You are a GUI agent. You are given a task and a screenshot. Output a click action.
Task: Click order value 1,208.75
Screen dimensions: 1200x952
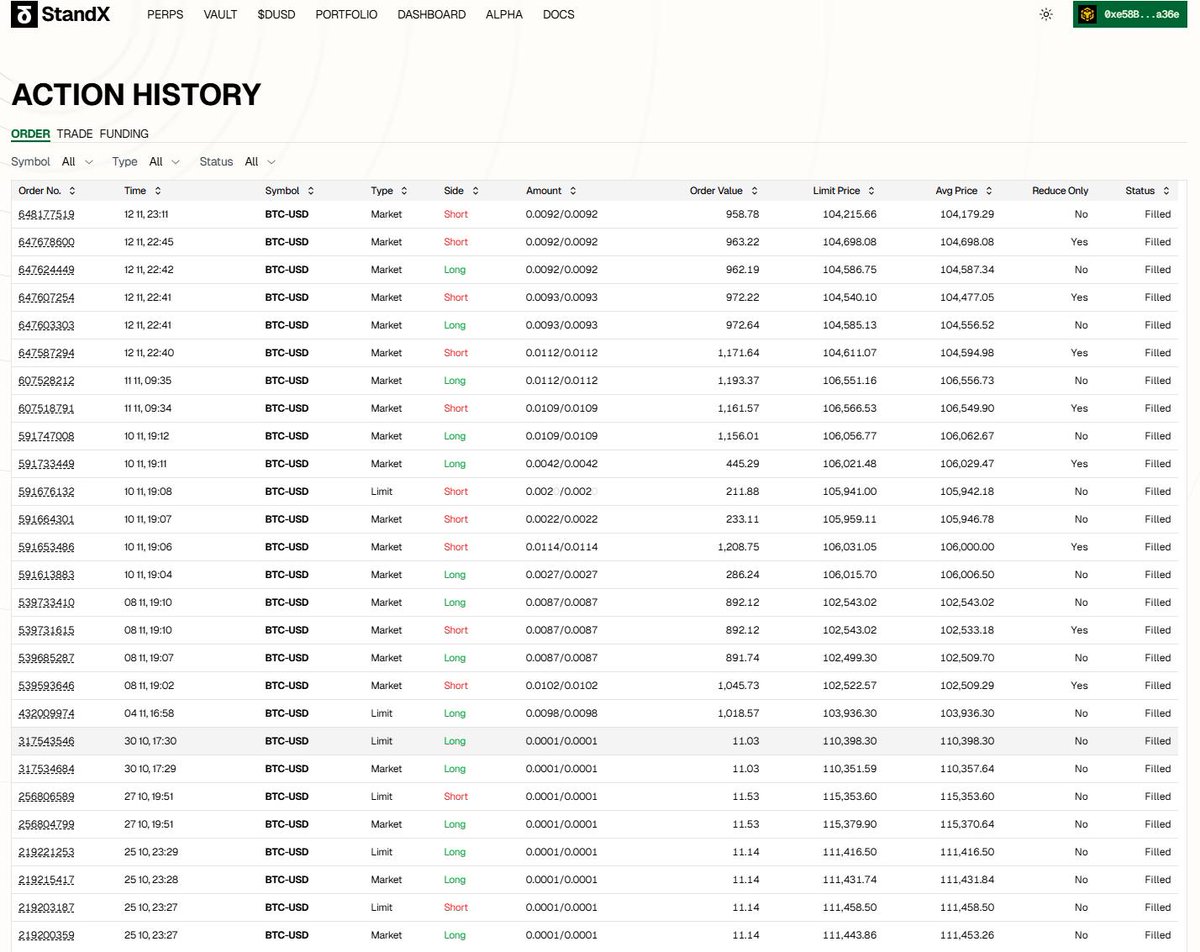click(738, 547)
